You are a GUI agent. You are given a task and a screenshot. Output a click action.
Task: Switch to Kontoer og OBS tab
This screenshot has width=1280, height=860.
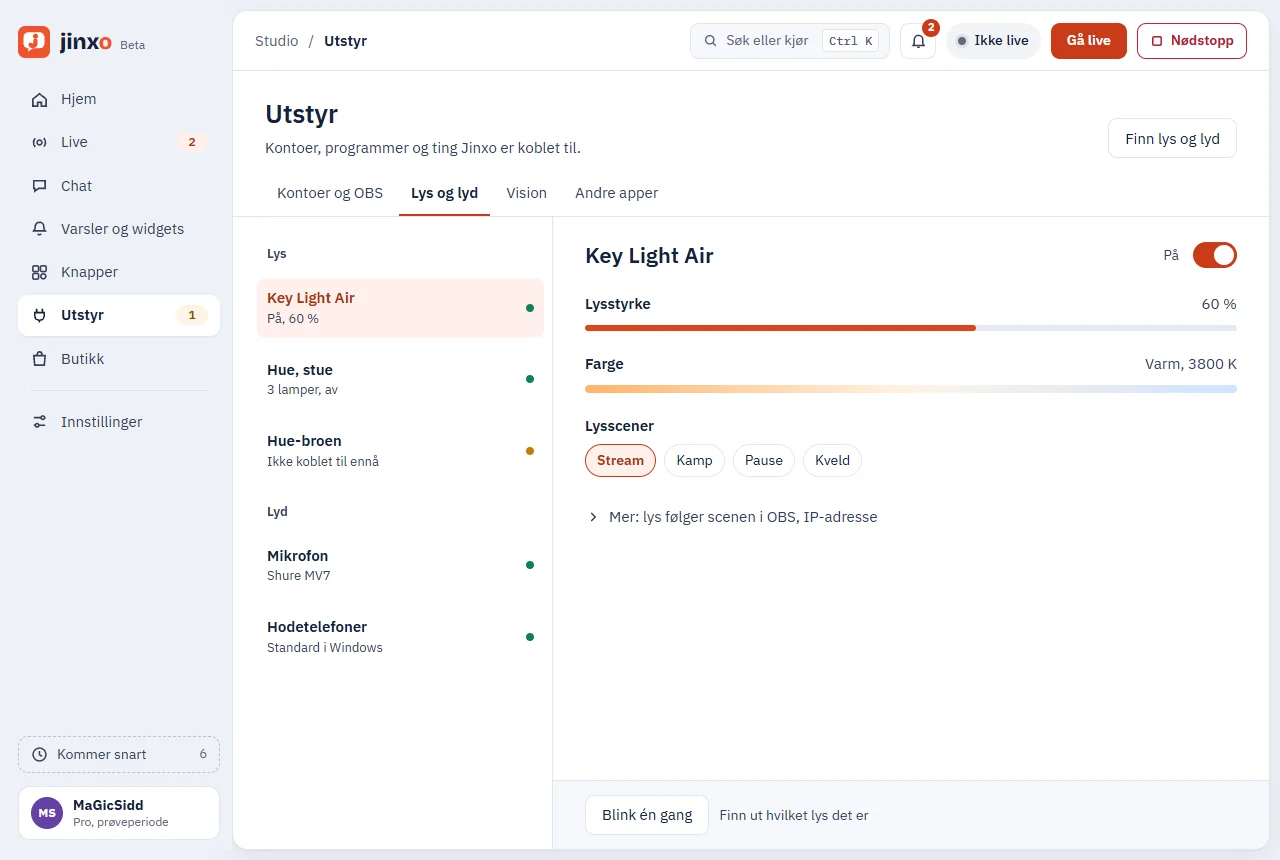[330, 193]
